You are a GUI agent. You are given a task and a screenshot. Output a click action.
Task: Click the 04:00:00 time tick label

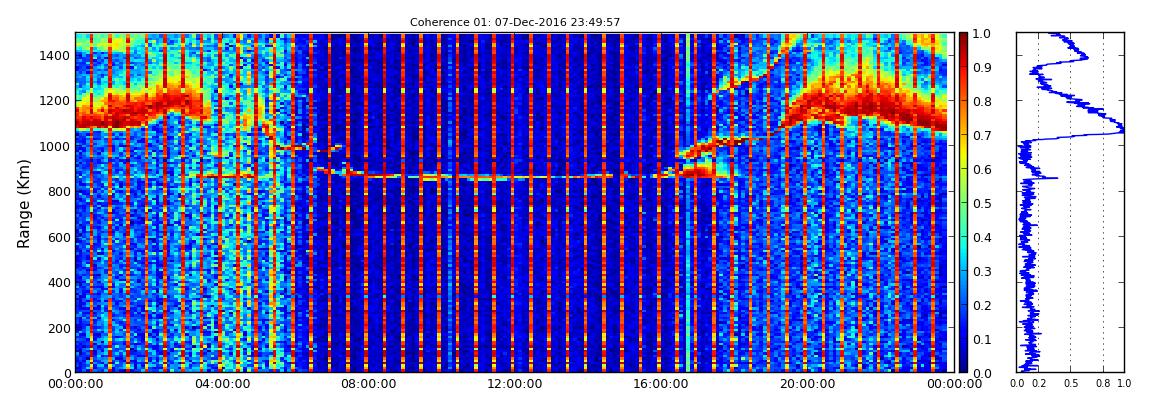pyautogui.click(x=220, y=384)
